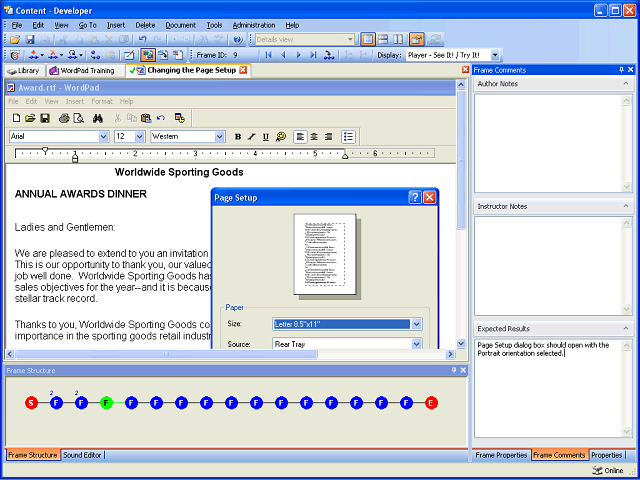Go to the previous frame

283,55
